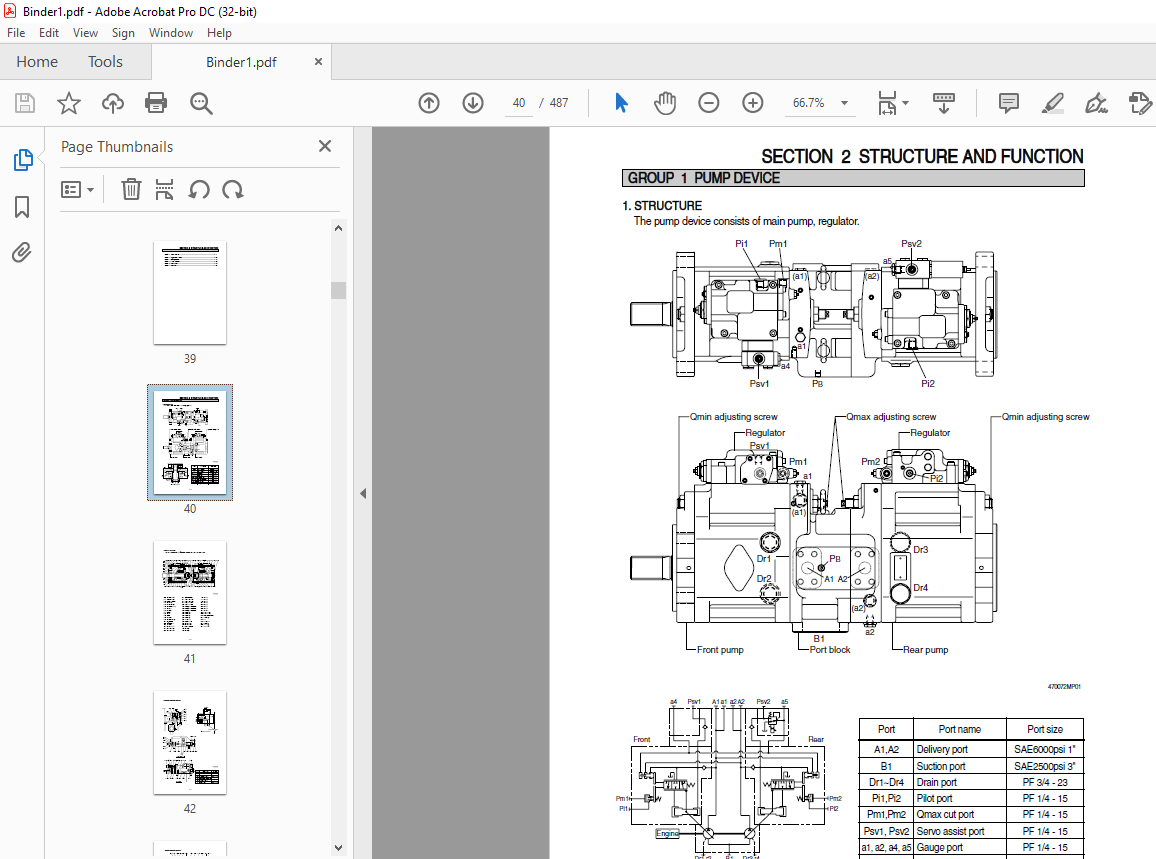The image size is (1156, 859).
Task: Go to previous page arrow
Action: click(429, 103)
